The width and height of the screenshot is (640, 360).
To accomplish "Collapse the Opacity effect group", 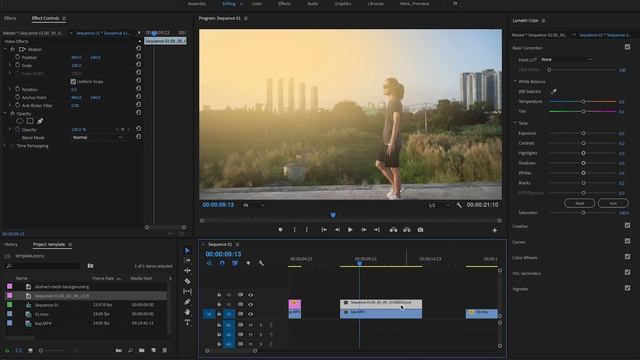I will [x=5, y=113].
